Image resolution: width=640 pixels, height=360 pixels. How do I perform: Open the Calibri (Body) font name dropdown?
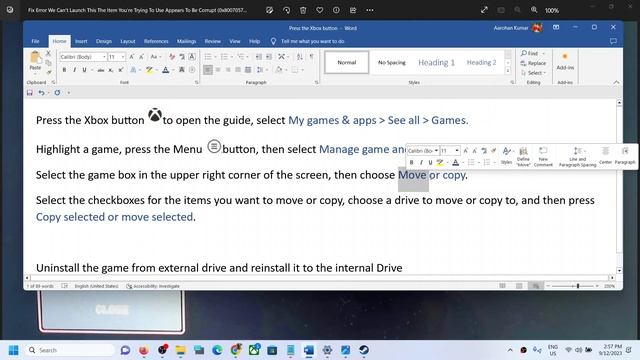click(x=104, y=57)
